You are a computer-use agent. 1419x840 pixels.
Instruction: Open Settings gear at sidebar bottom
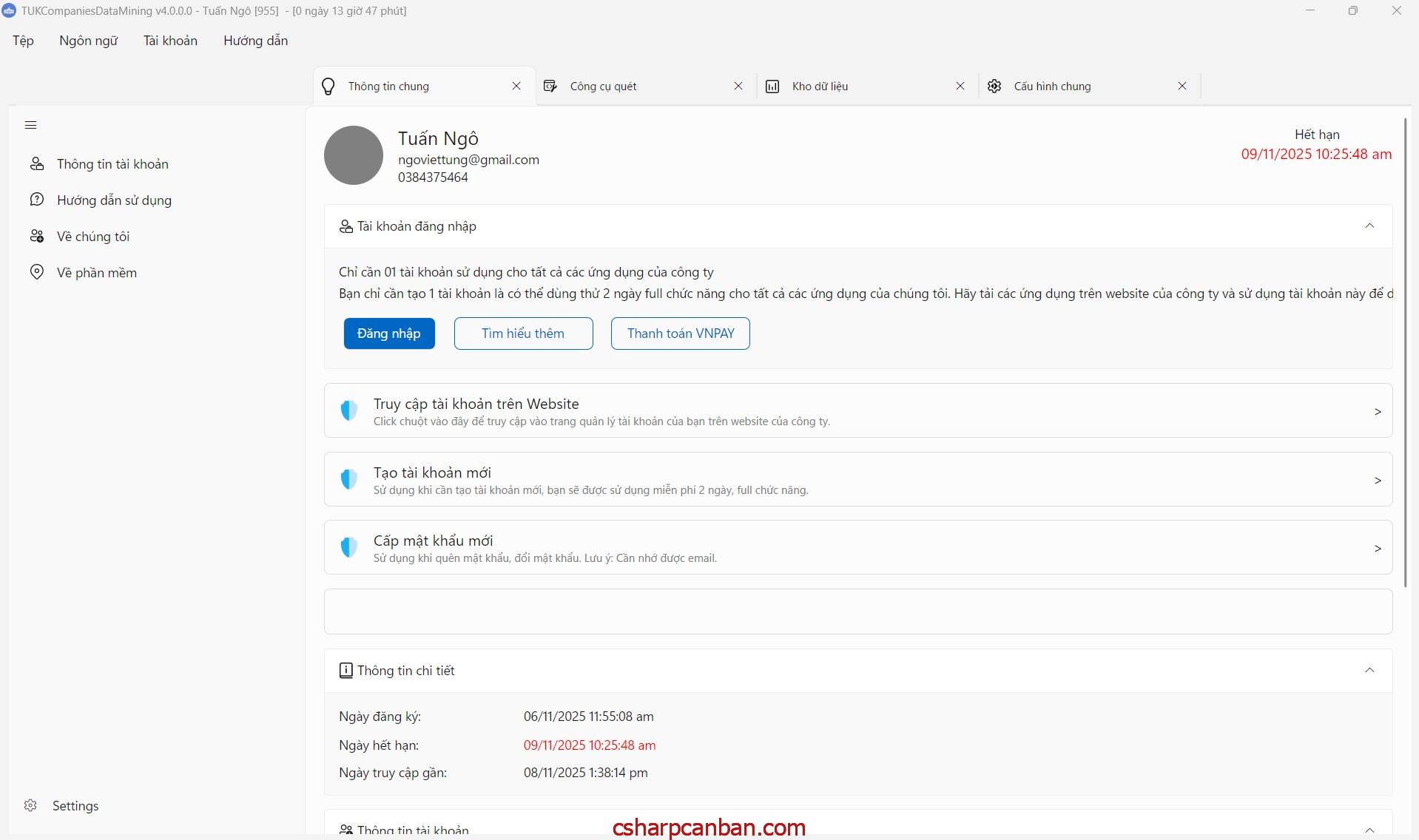[x=31, y=805]
